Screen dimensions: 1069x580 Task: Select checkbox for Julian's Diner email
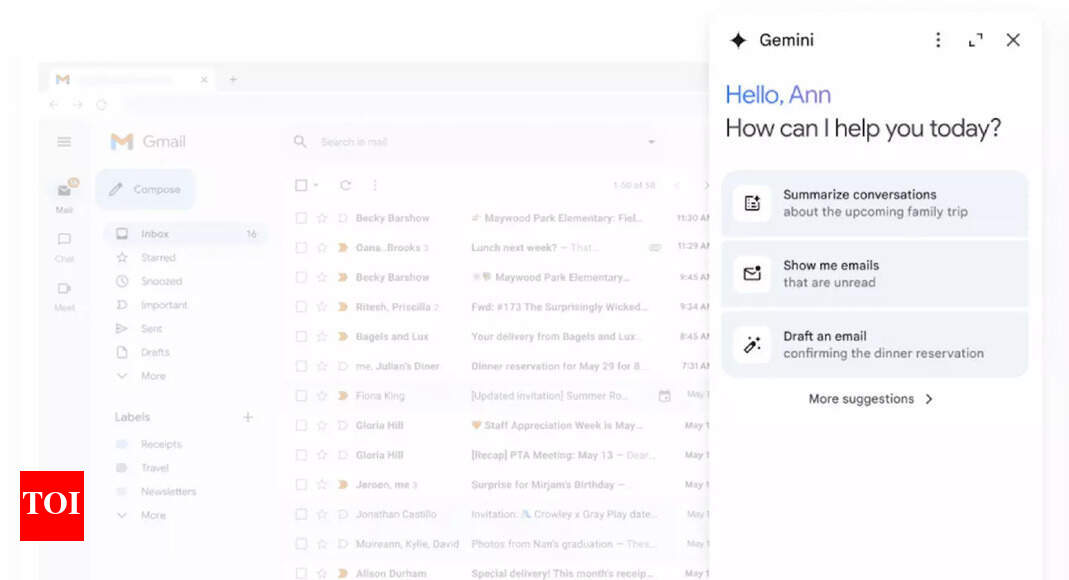tap(301, 366)
